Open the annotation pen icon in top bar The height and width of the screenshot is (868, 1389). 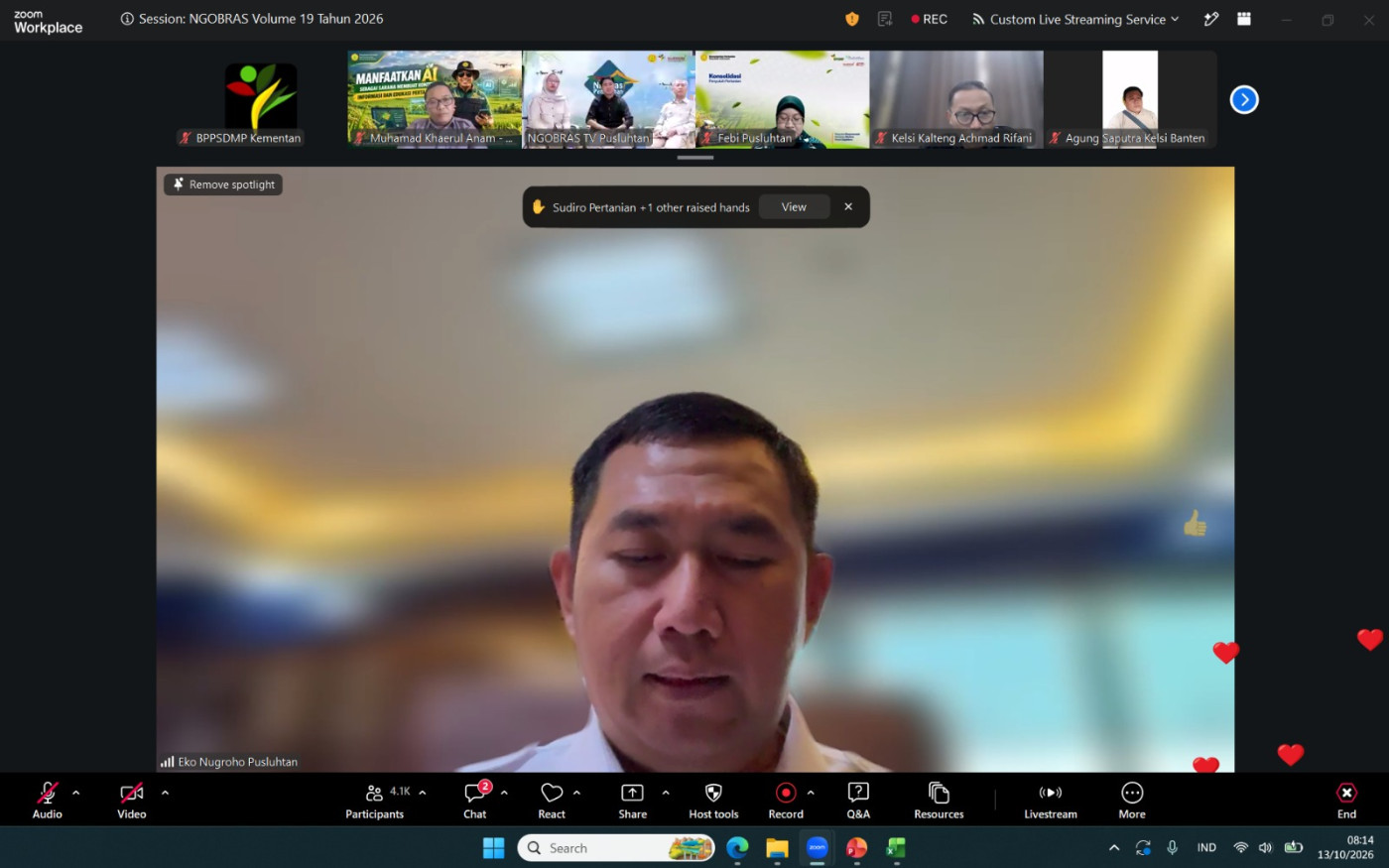[1211, 19]
